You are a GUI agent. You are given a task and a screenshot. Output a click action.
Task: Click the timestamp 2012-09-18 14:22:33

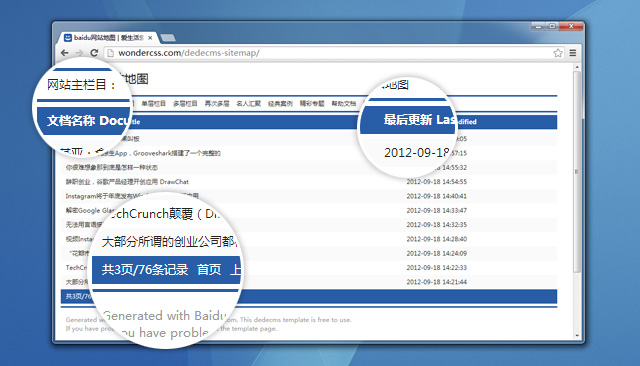click(436, 268)
